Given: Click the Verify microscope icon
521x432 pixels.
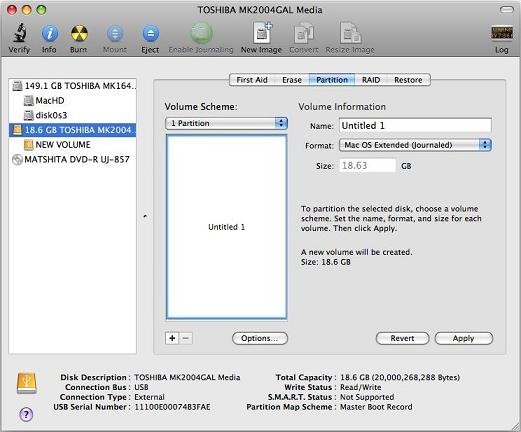Looking at the screenshot, I should coord(20,33).
